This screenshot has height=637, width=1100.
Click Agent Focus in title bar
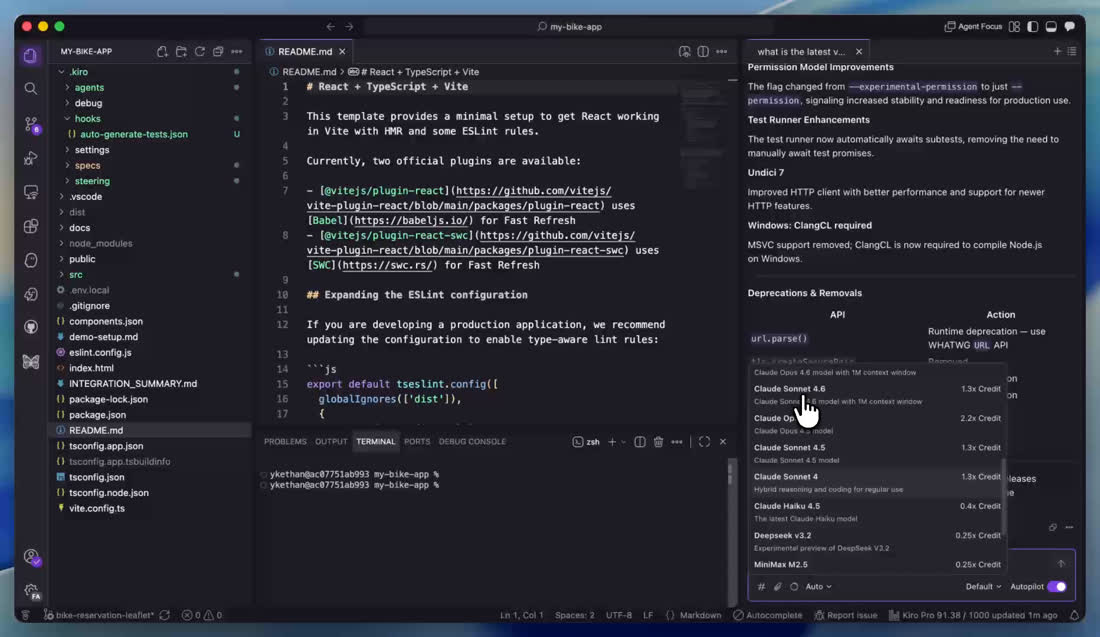tap(973, 27)
